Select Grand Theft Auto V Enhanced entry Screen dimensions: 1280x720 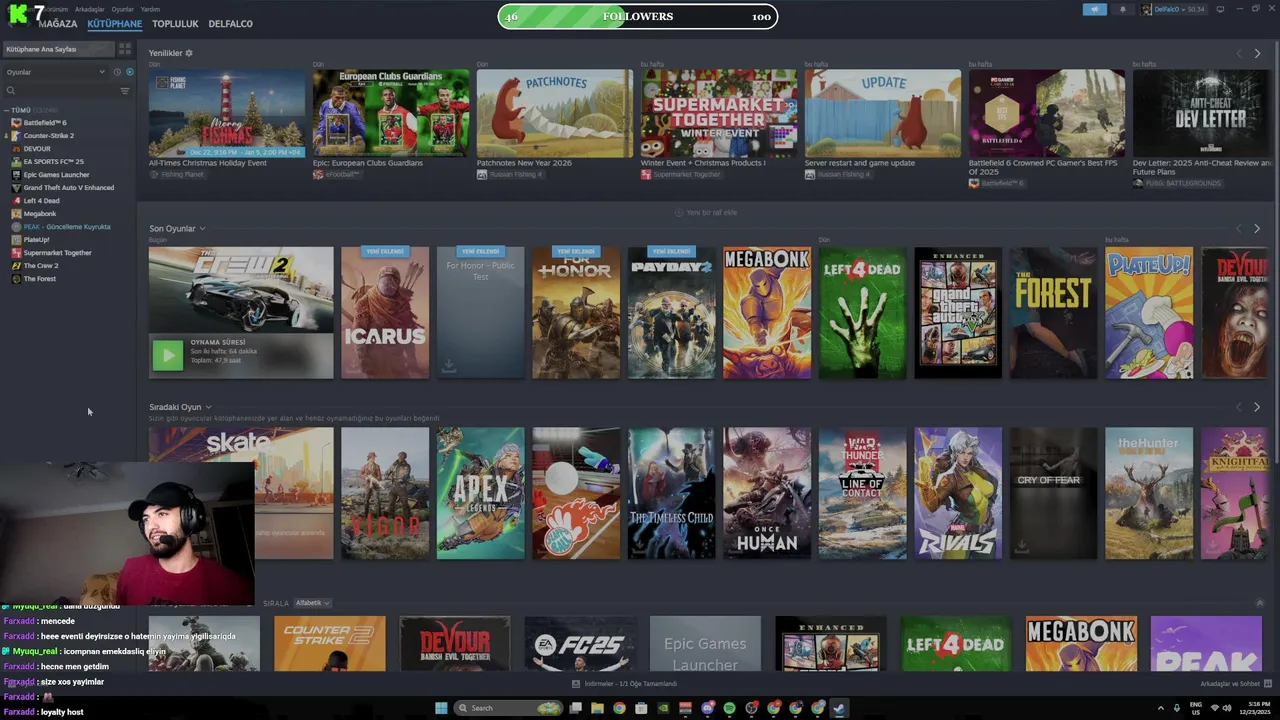pyautogui.click(x=68, y=188)
